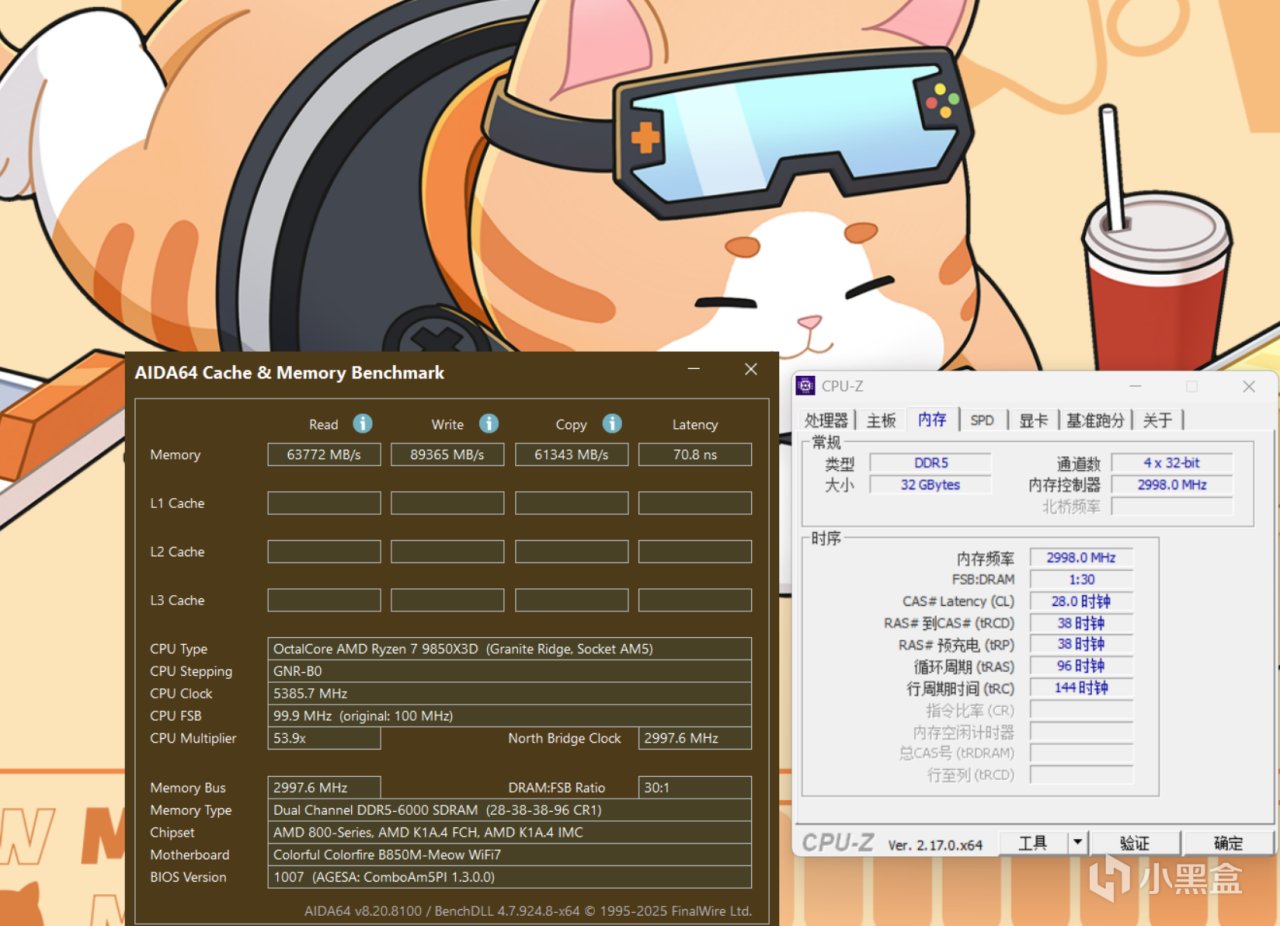Click the 类型 value DDR5 in CPU-Z
This screenshot has height=926, width=1280.
(x=930, y=463)
